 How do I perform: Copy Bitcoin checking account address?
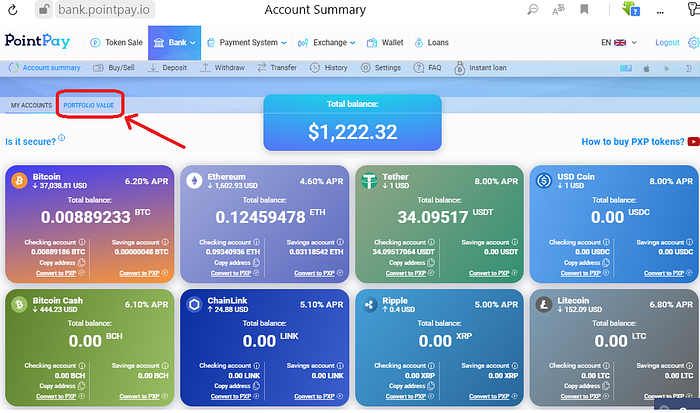point(62,263)
